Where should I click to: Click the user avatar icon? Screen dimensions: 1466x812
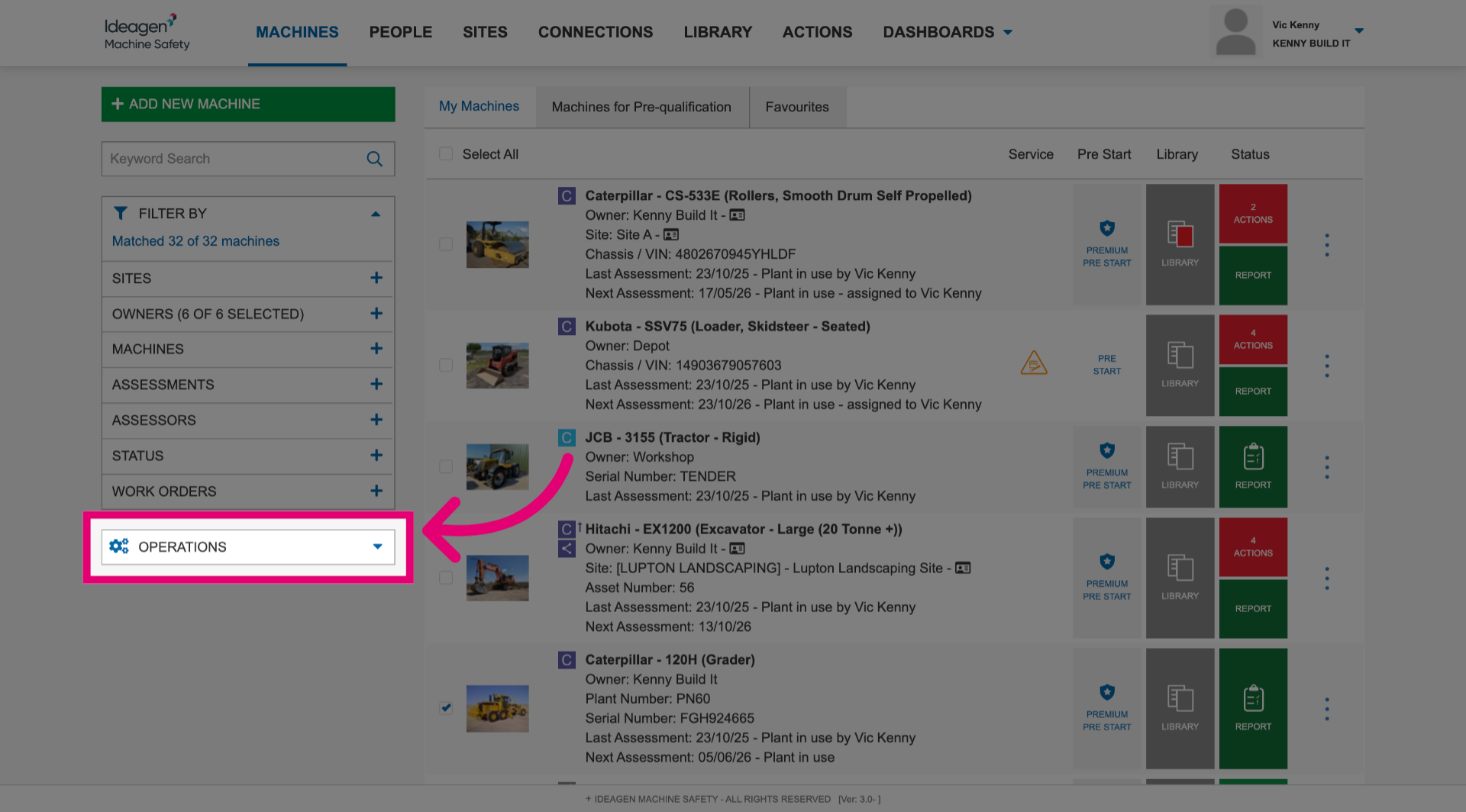pos(1235,32)
